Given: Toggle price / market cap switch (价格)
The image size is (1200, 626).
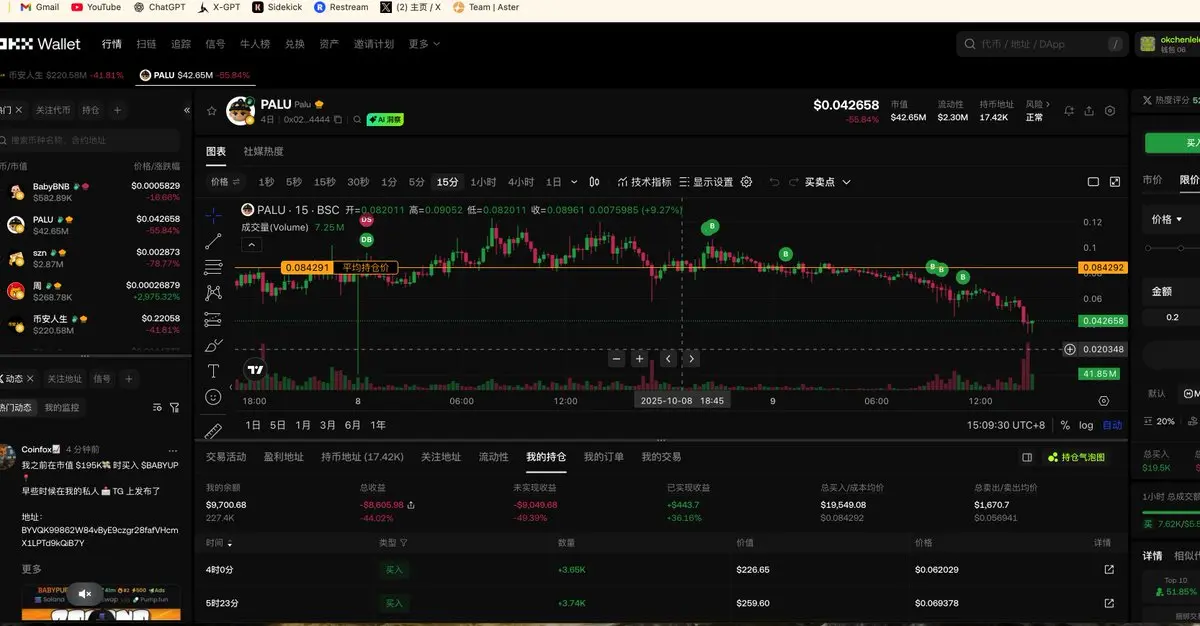Looking at the screenshot, I should (226, 182).
